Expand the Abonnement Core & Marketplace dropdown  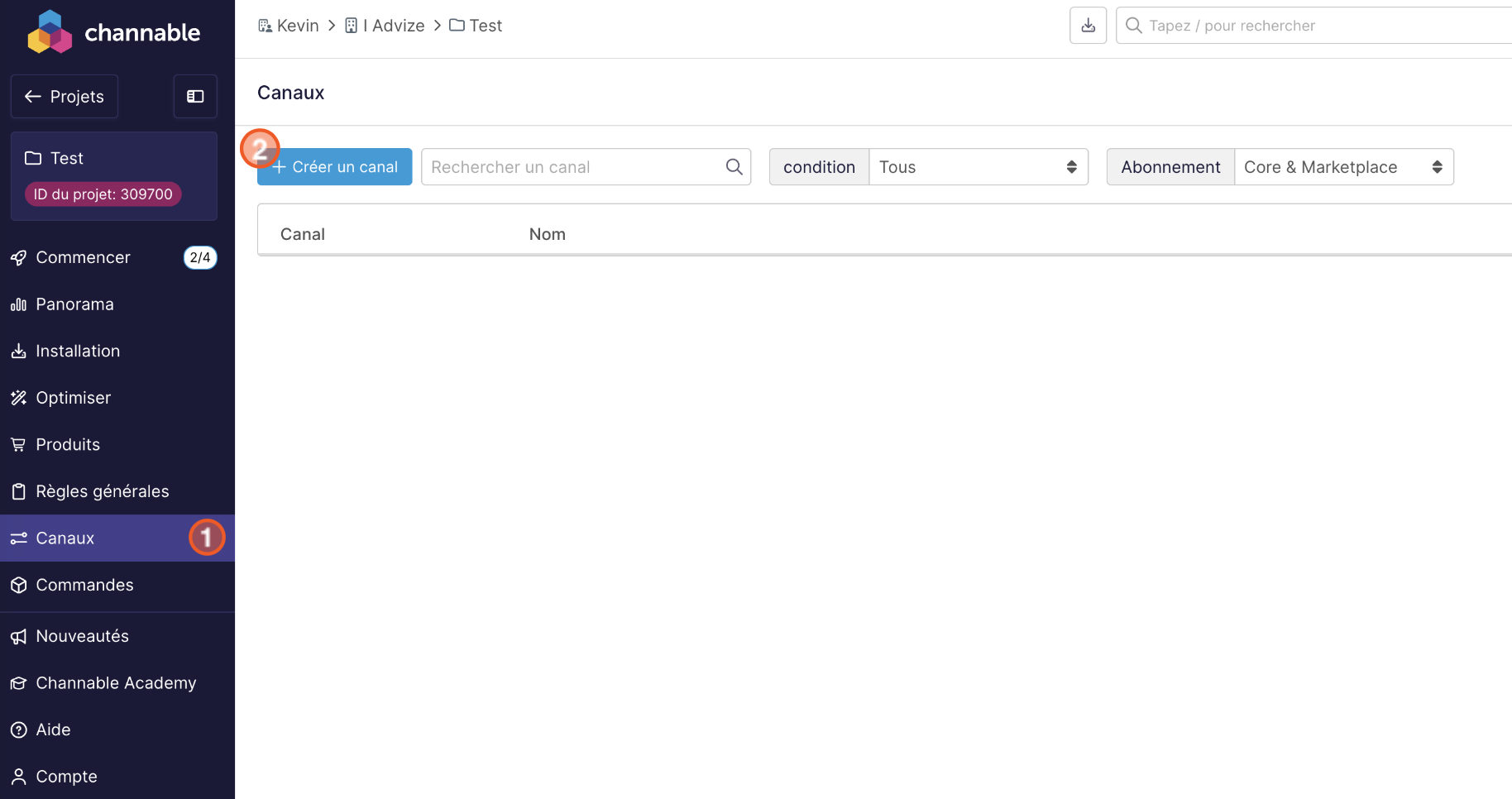coord(1343,167)
